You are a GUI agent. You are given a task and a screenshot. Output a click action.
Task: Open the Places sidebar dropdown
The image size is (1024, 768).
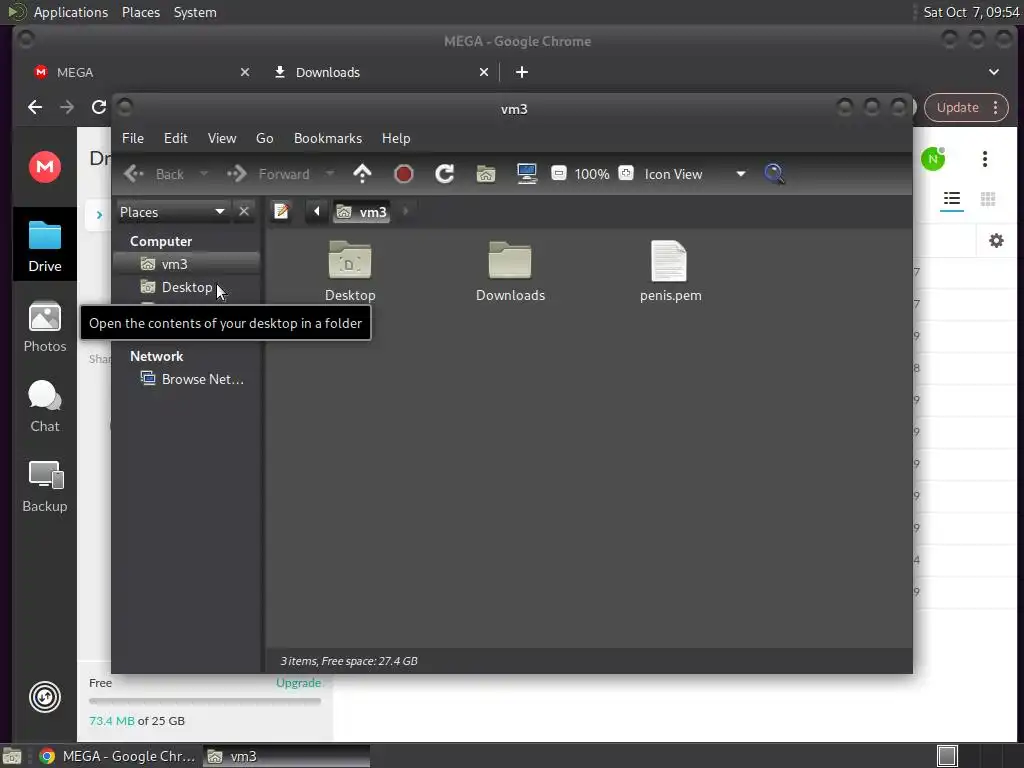coord(172,212)
